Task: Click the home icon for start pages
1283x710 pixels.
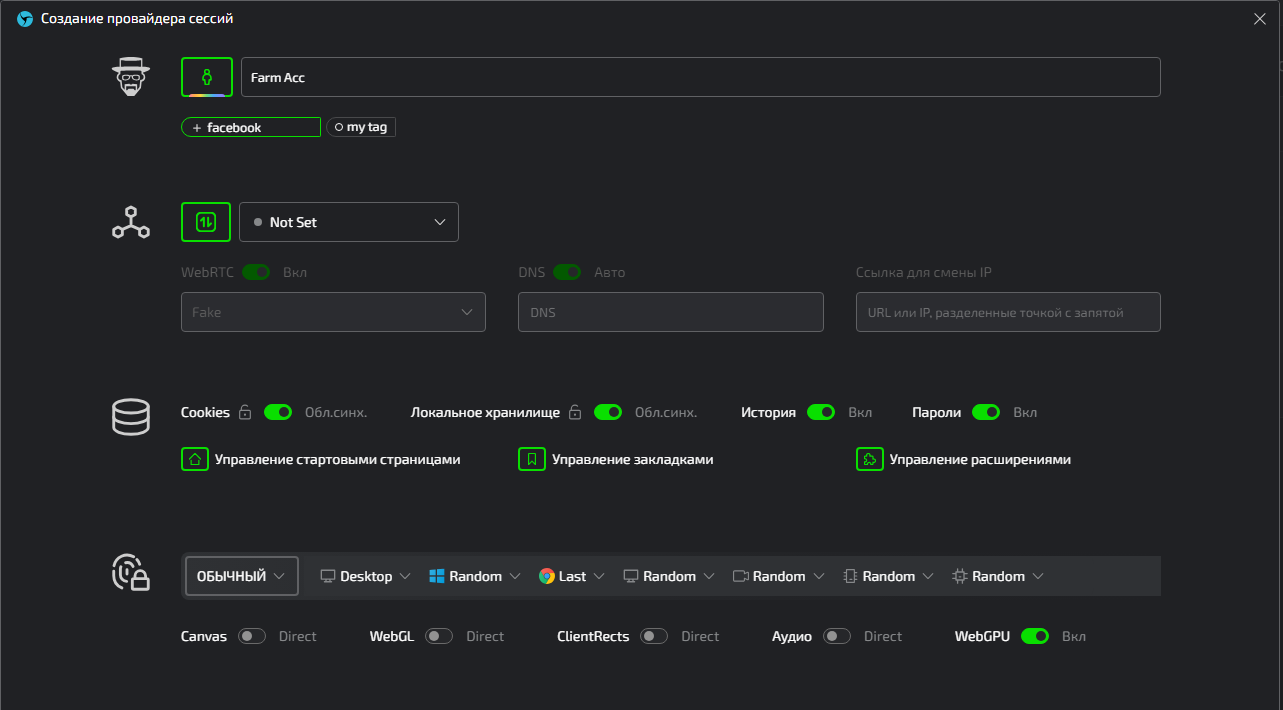Action: click(x=195, y=460)
